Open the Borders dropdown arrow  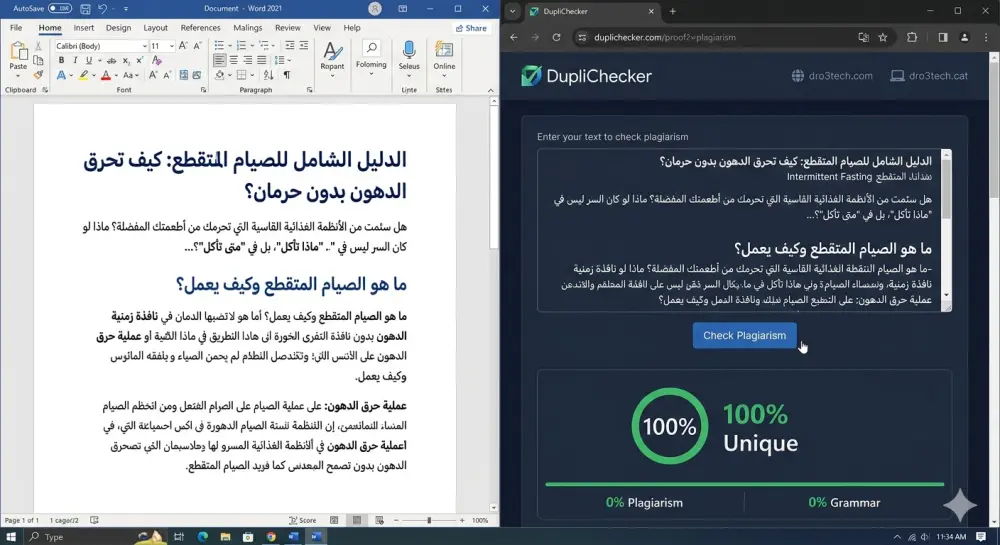click(252, 76)
